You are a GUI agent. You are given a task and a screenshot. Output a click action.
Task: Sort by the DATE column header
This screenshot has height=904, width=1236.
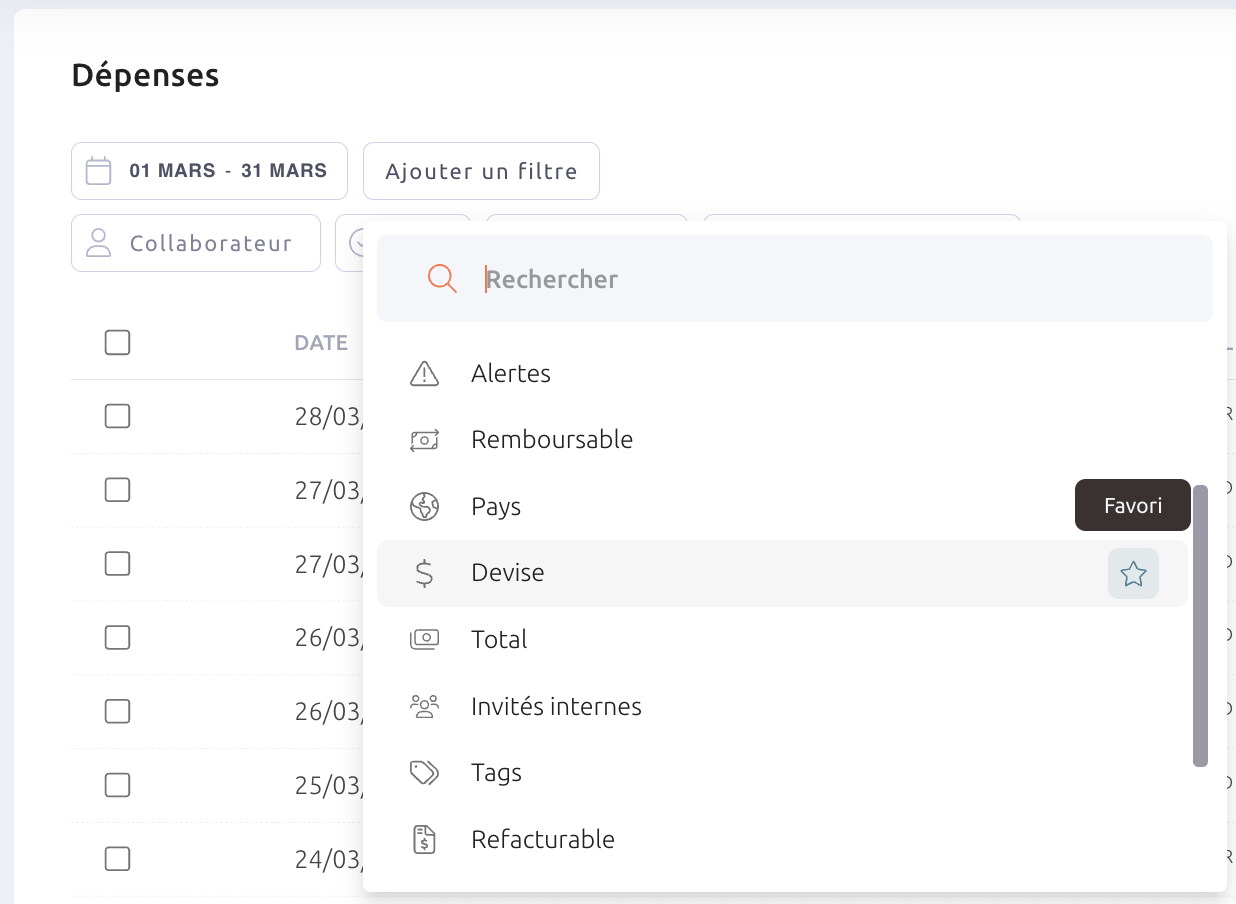321,343
